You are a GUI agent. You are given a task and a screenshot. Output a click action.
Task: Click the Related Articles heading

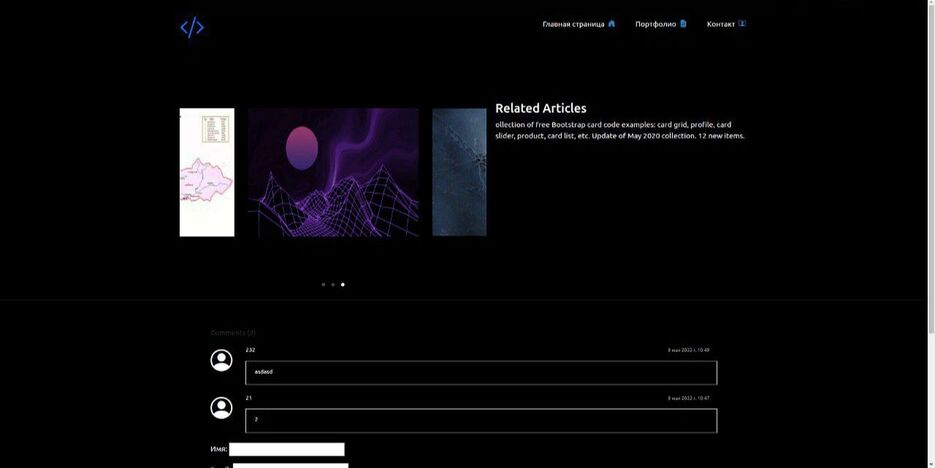point(541,108)
